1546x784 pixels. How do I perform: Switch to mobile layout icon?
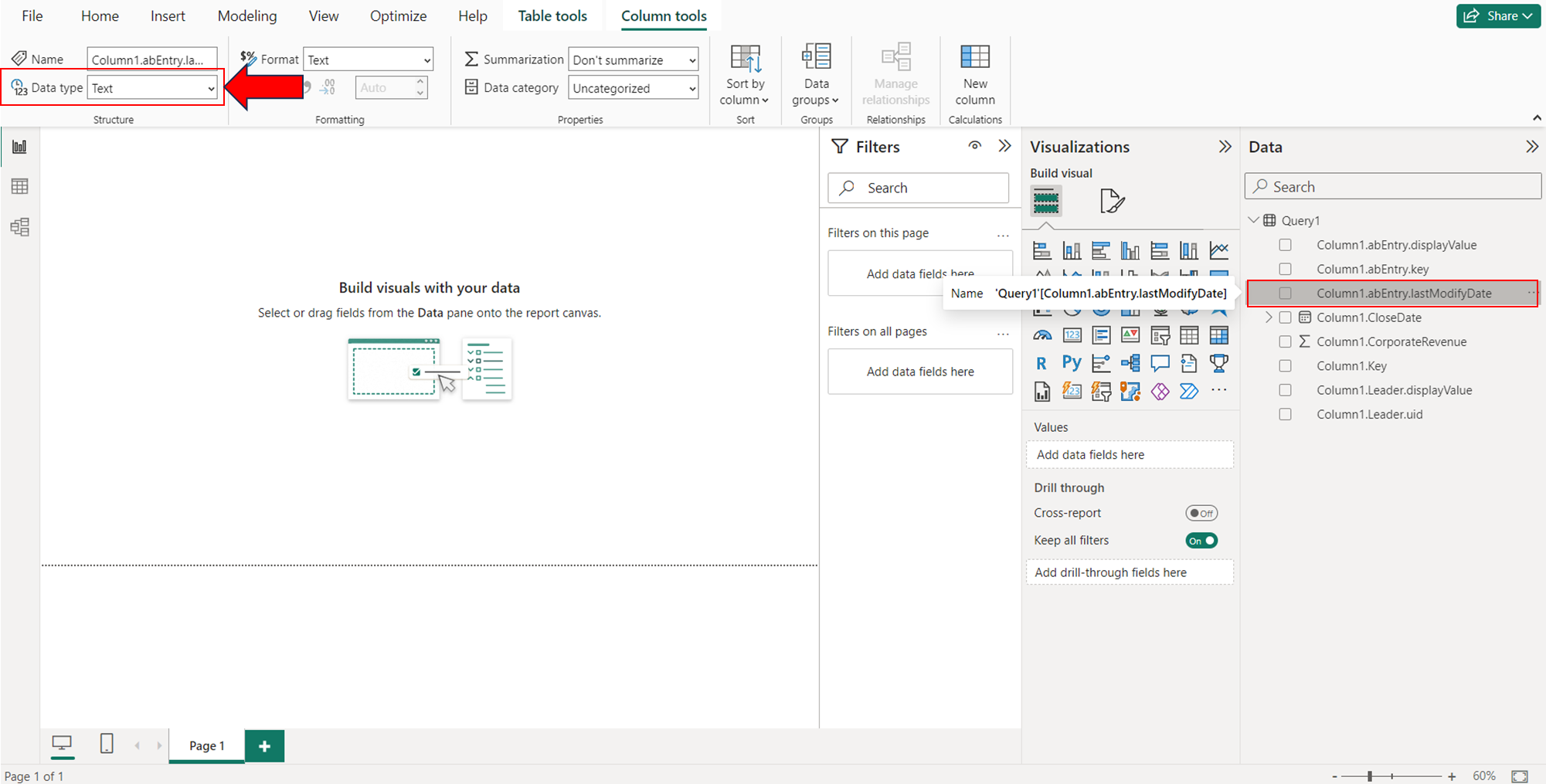(x=107, y=744)
